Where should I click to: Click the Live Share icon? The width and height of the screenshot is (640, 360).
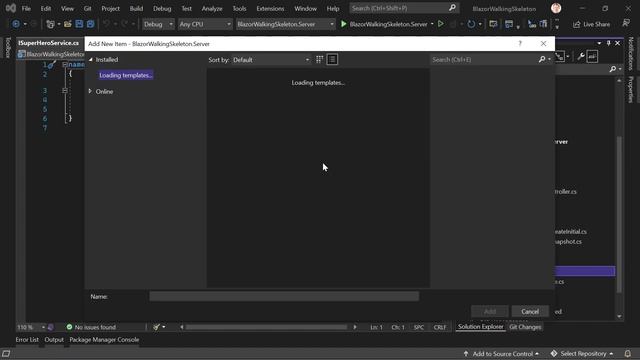click(x=576, y=24)
